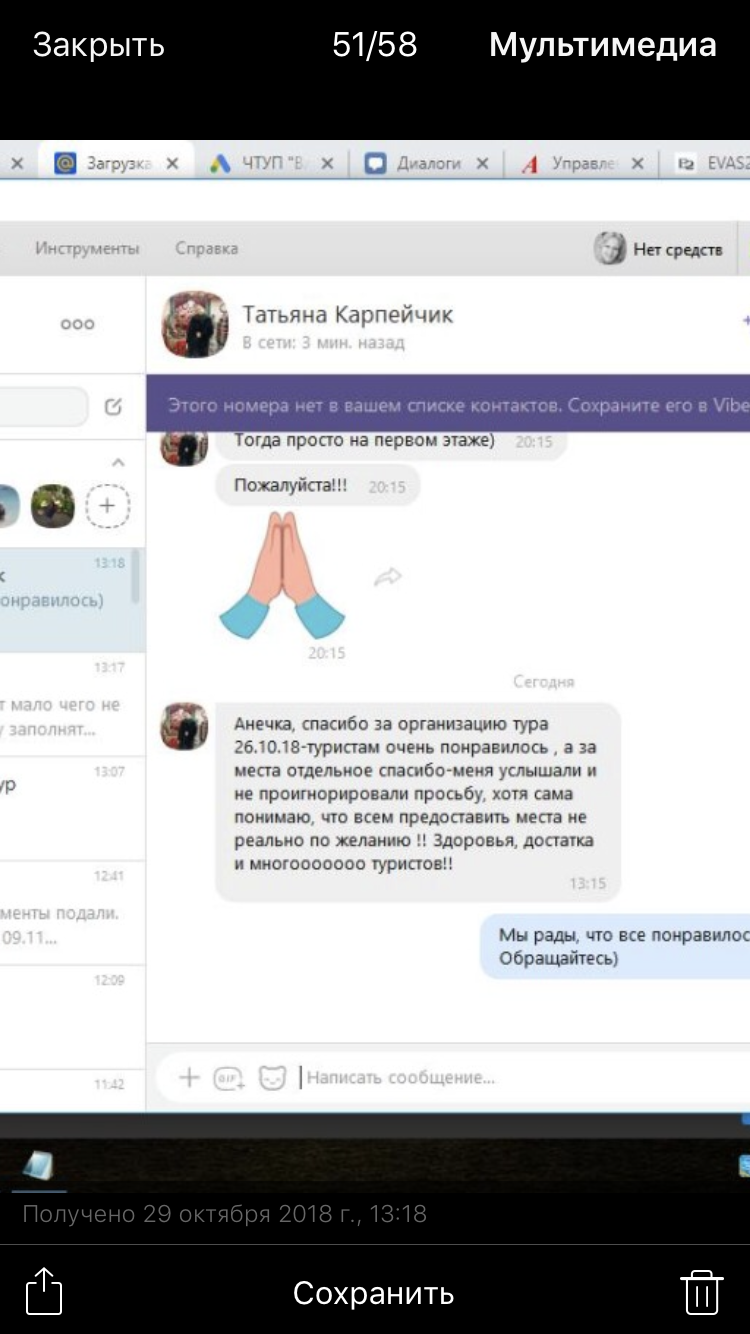
Task: Click the Нет средств account button
Action: [x=662, y=249]
